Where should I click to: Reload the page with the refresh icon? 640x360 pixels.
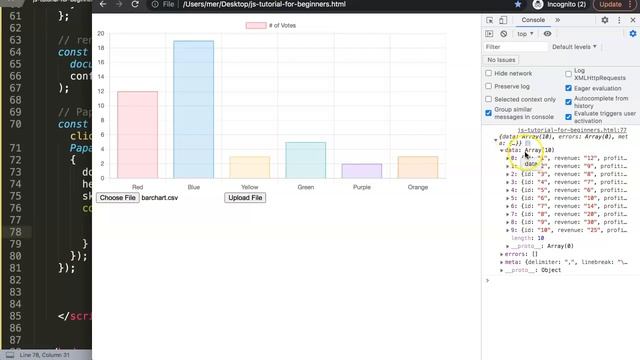pyautogui.click(x=135, y=4)
